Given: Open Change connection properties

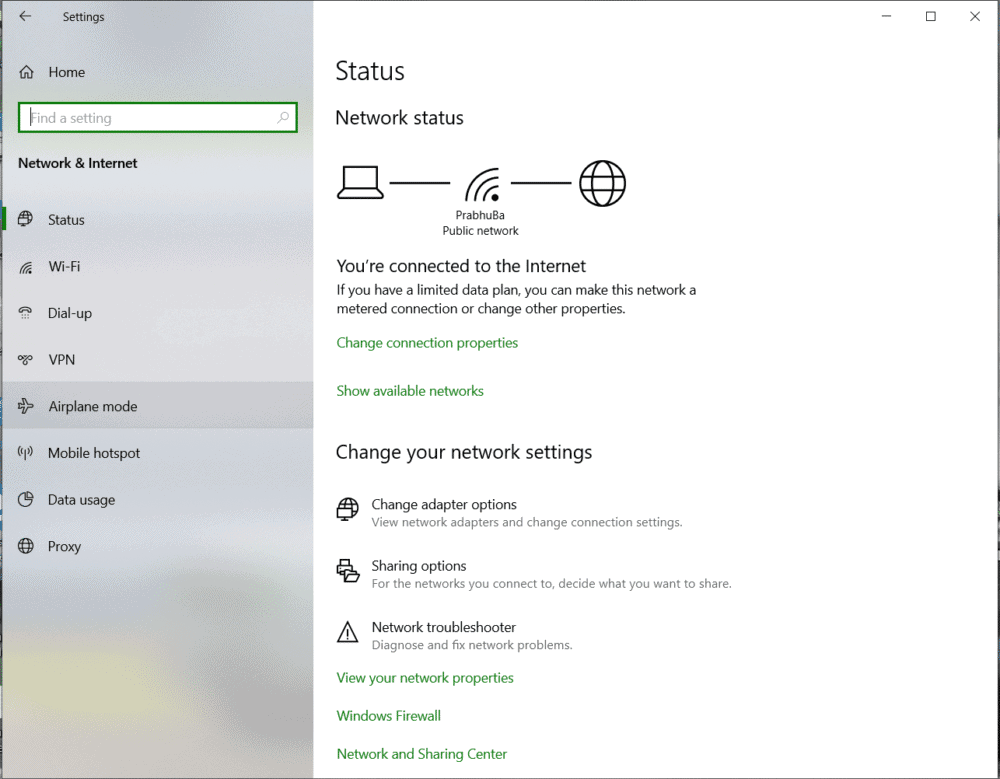Looking at the screenshot, I should pos(427,342).
